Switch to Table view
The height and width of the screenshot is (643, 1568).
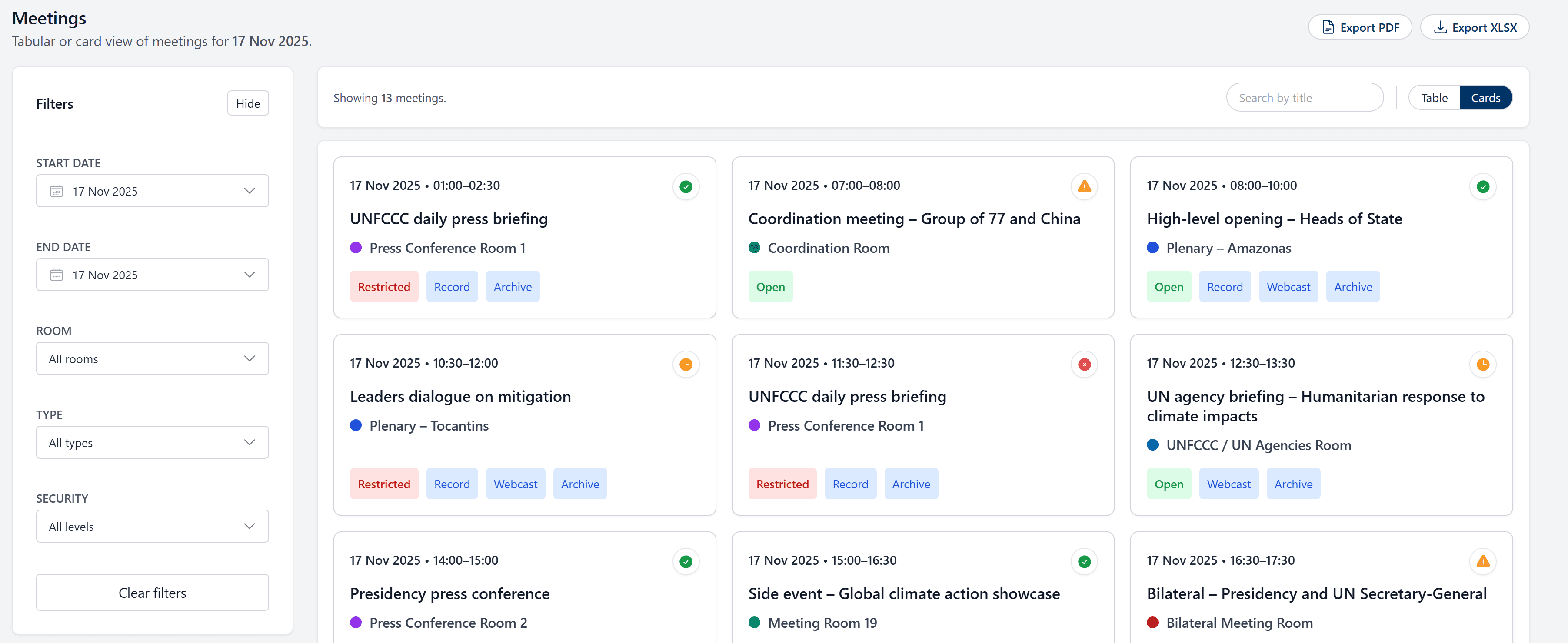[x=1434, y=98]
